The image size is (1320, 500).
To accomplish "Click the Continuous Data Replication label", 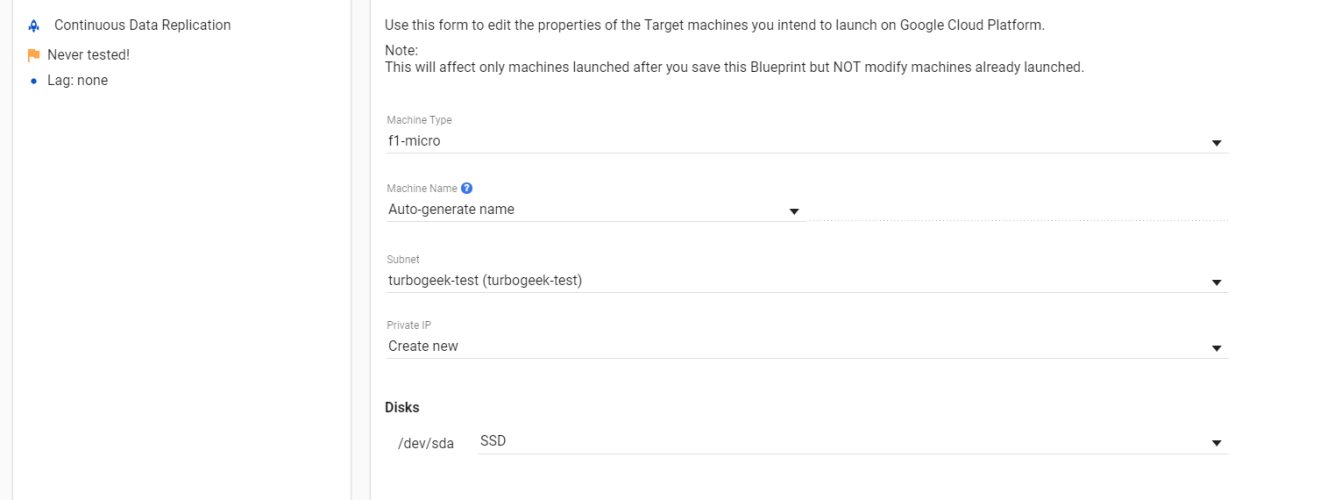I will click(x=142, y=25).
